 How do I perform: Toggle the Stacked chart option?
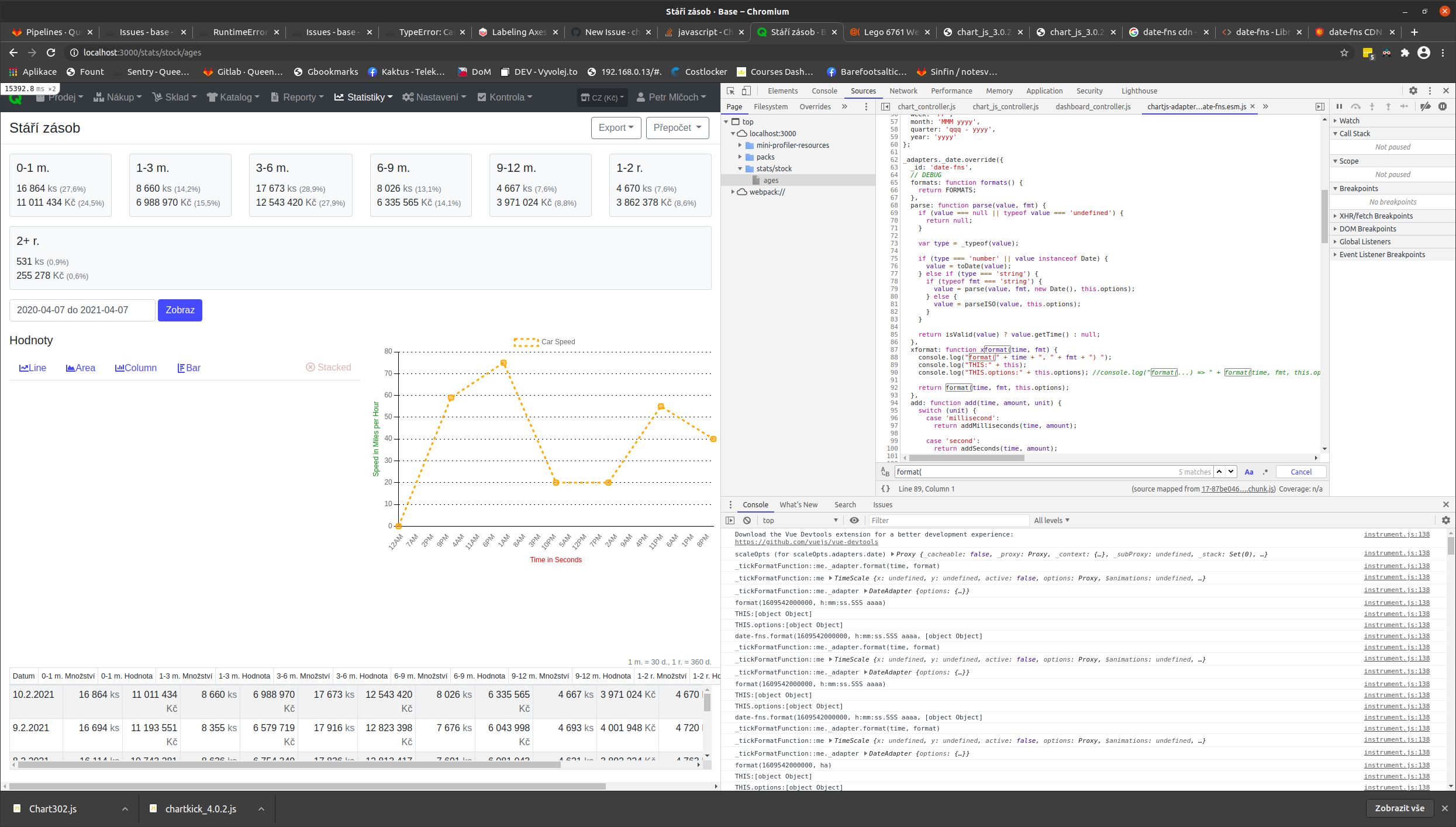coord(329,367)
